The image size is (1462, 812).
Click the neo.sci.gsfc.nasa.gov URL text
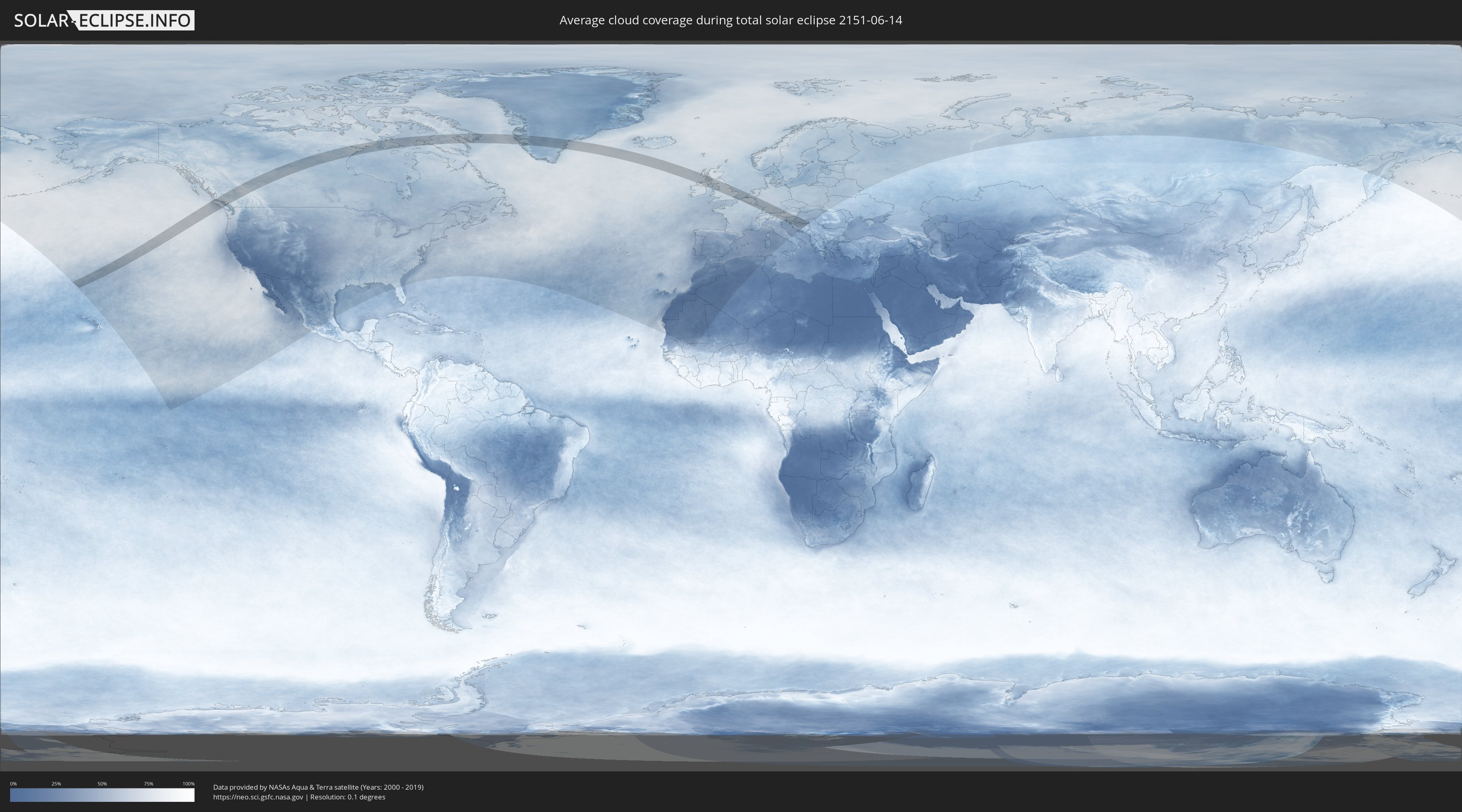point(258,797)
